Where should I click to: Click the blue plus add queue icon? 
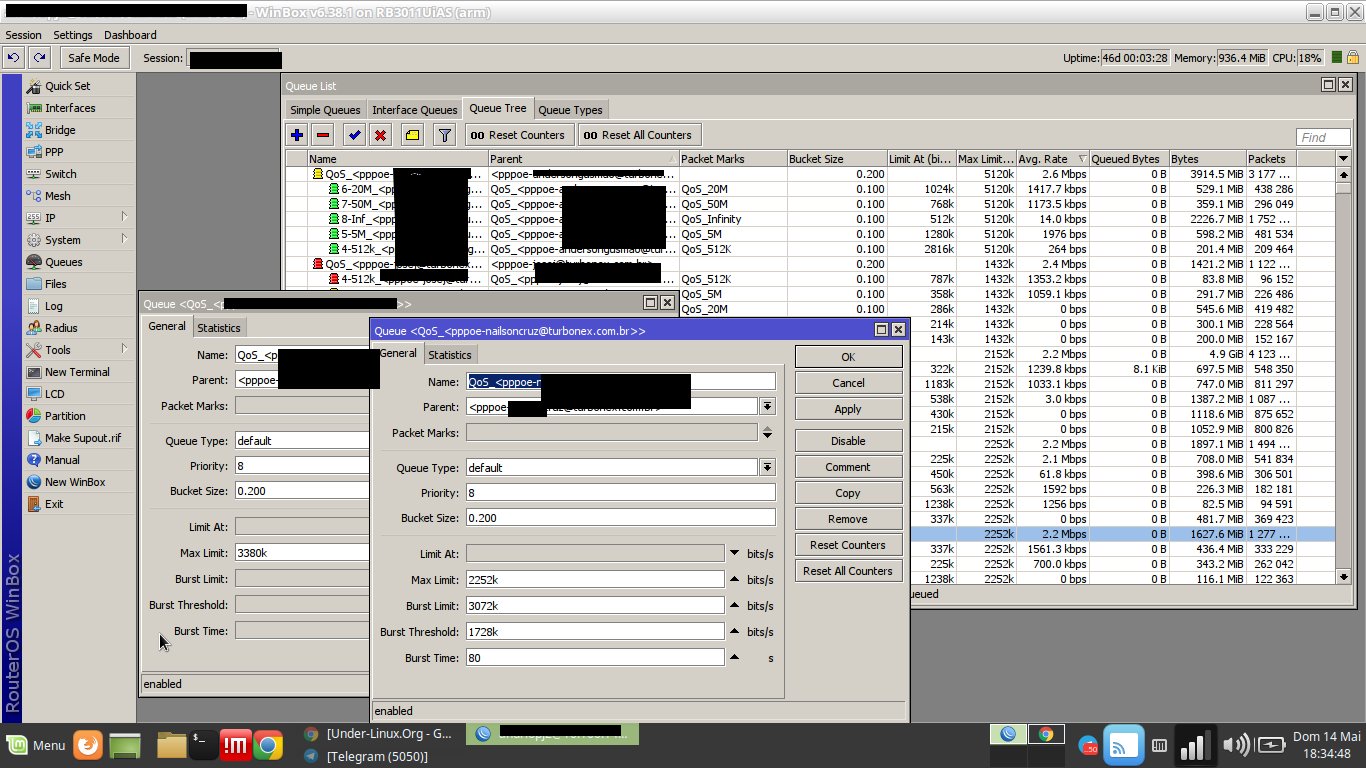297,135
